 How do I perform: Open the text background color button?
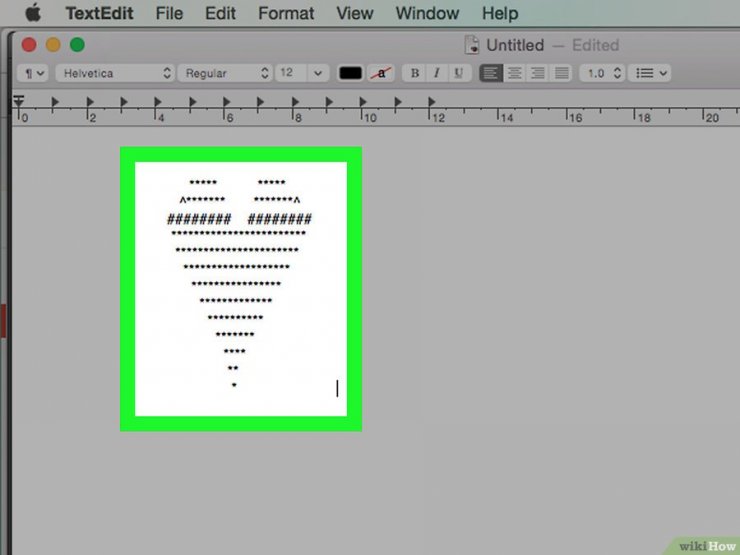pyautogui.click(x=381, y=73)
